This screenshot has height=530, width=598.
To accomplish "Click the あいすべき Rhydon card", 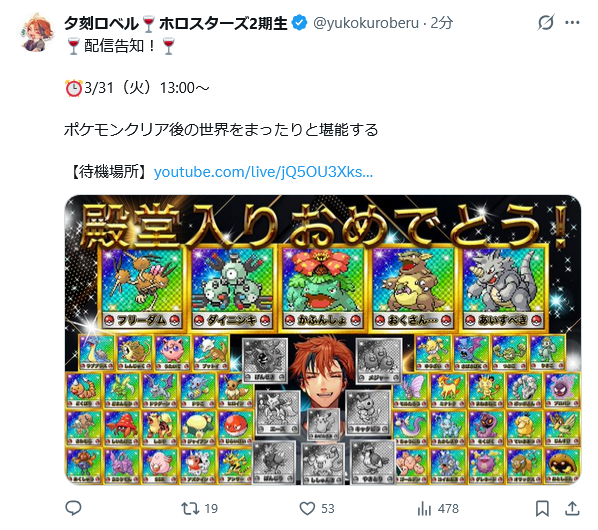I will click(504, 288).
